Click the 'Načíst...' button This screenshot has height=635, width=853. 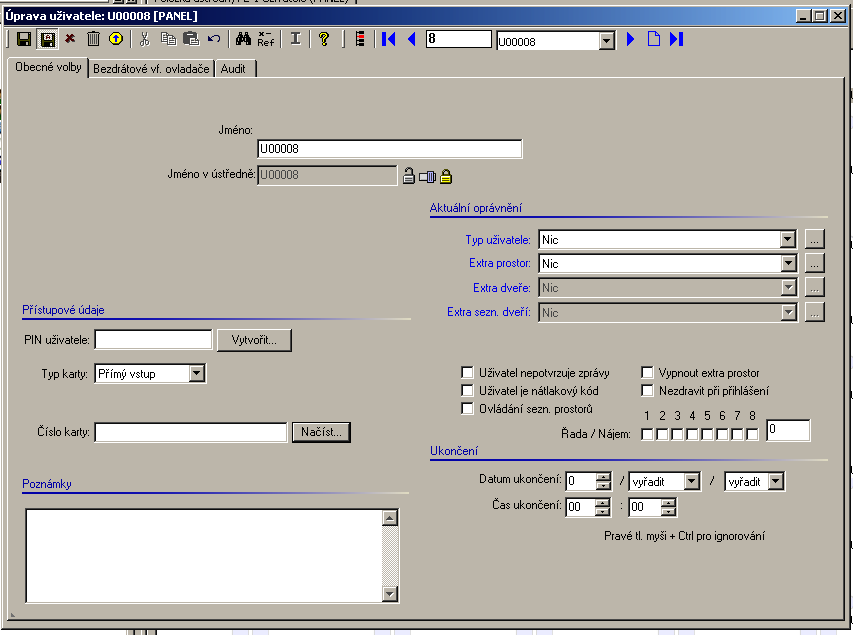click(x=321, y=432)
